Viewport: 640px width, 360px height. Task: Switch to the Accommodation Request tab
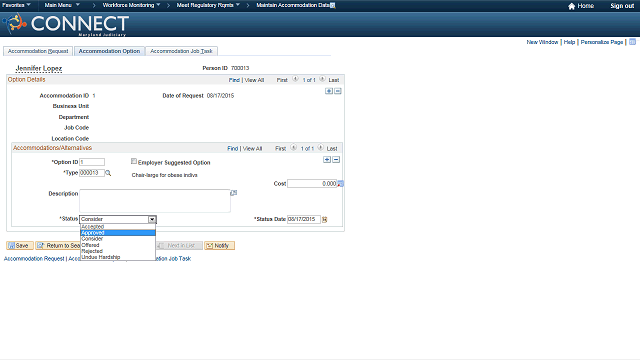click(x=38, y=51)
